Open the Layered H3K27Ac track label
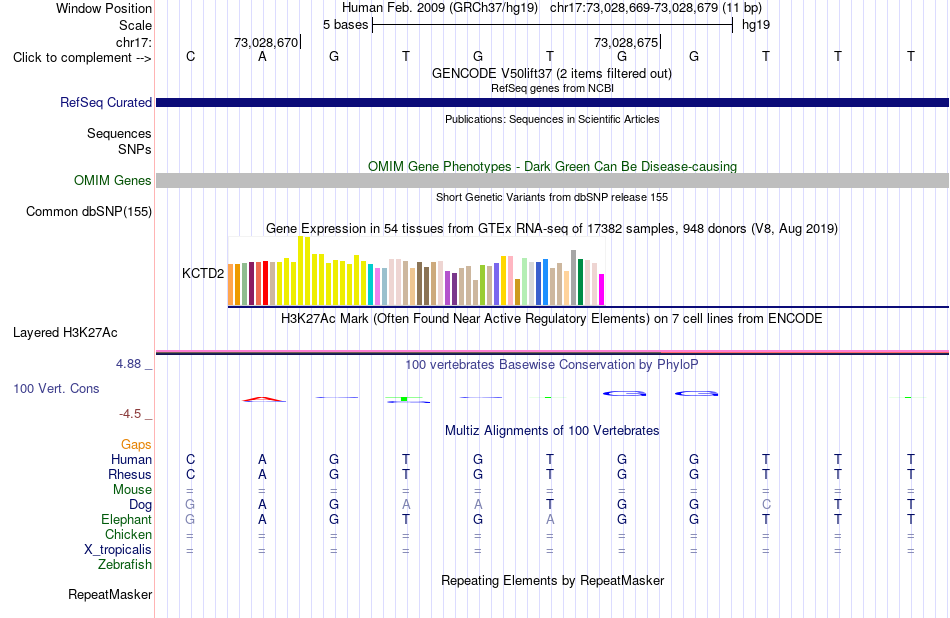Image resolution: width=950 pixels, height=618 pixels. click(x=65, y=333)
